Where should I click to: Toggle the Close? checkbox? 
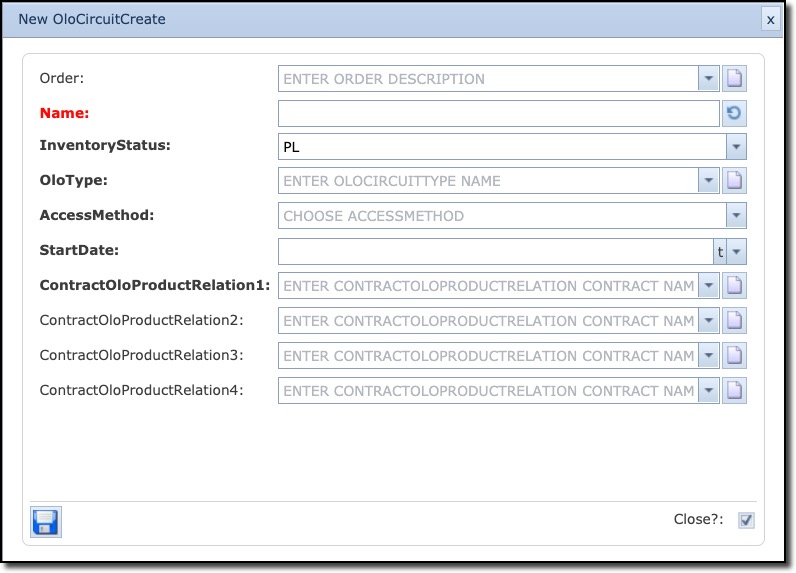click(x=746, y=520)
